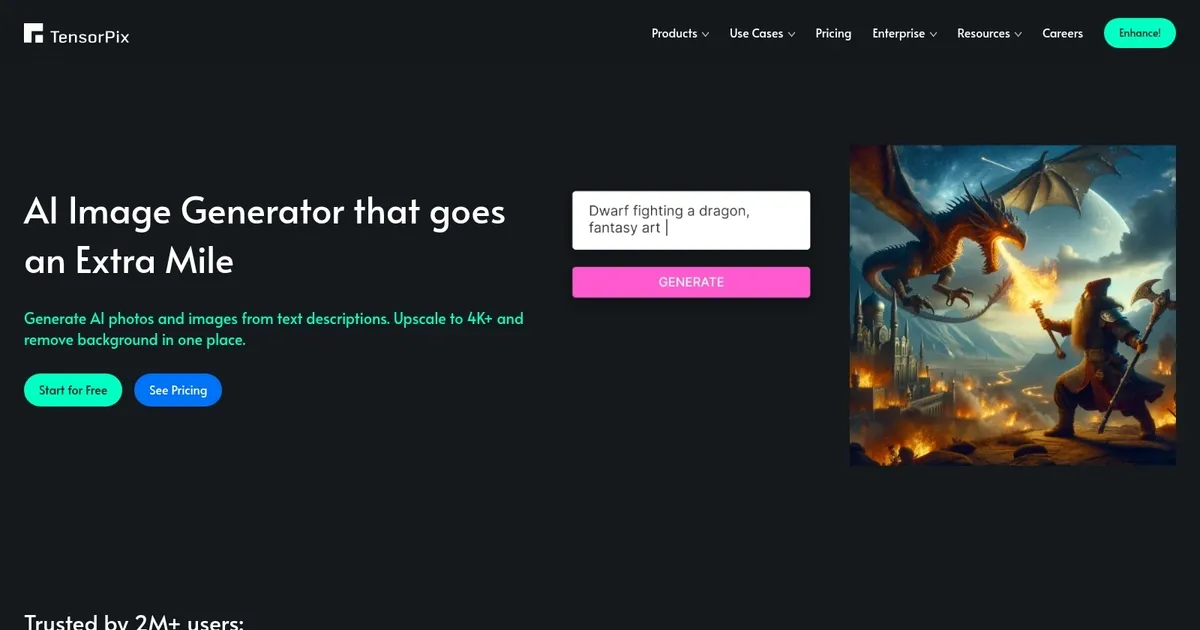Click the green description text under headline
The image size is (1200, 630).
coord(273,329)
